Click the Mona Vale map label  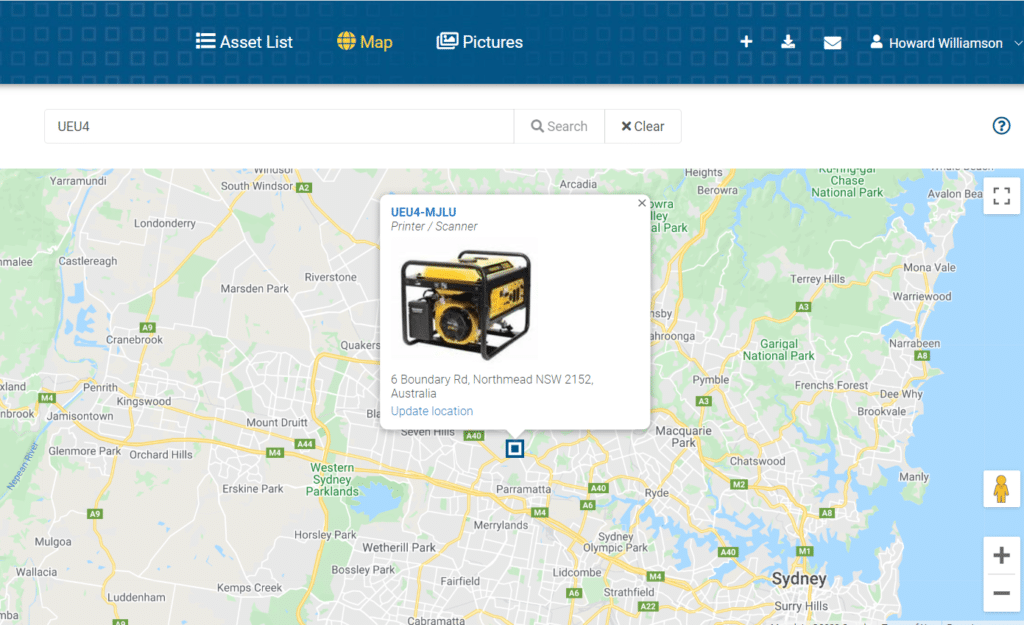tap(929, 267)
